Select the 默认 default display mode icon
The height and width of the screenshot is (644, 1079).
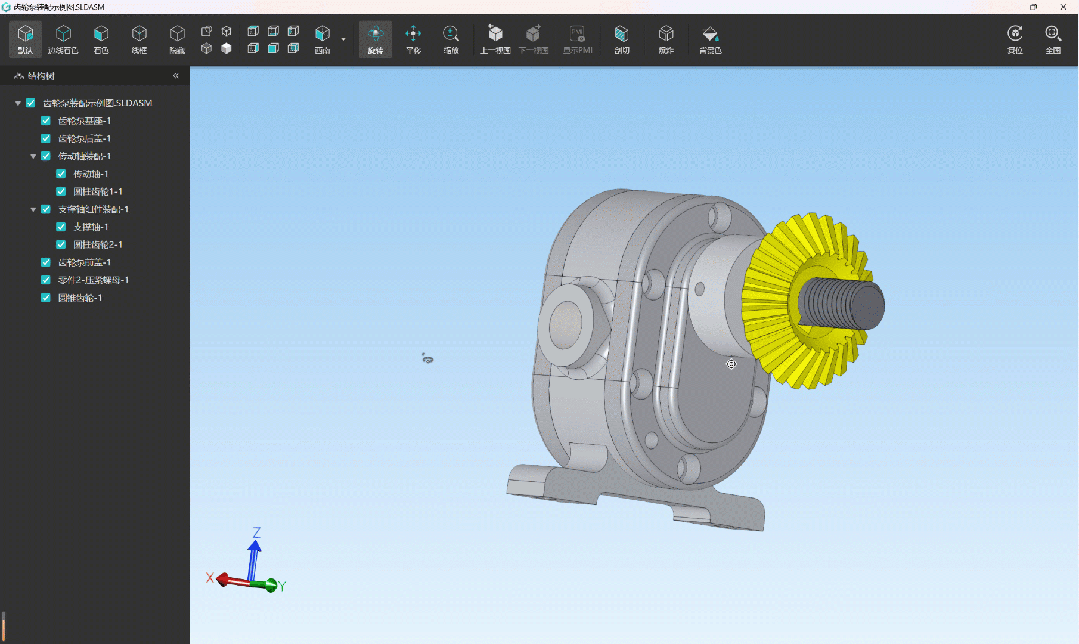point(25,39)
